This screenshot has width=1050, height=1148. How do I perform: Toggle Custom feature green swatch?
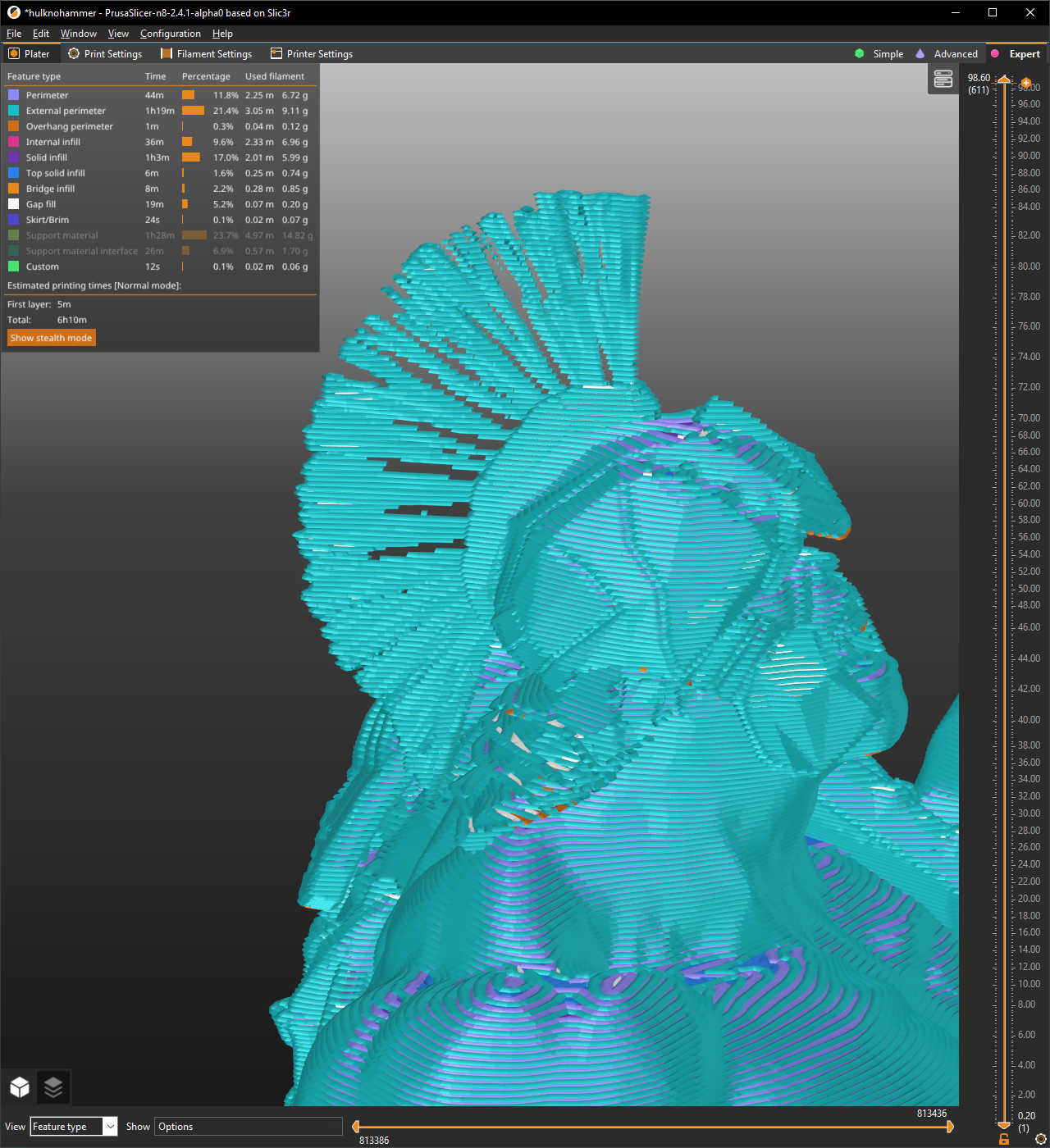(x=13, y=266)
